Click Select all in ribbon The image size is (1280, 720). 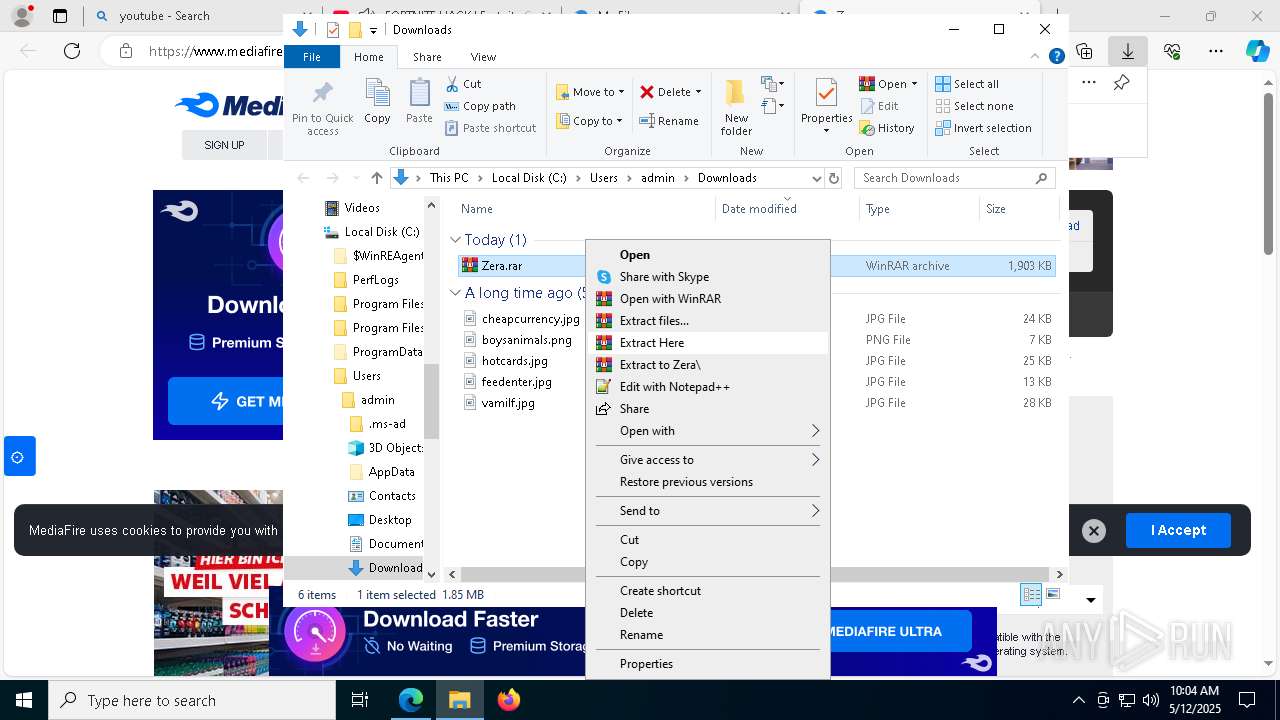click(x=966, y=84)
